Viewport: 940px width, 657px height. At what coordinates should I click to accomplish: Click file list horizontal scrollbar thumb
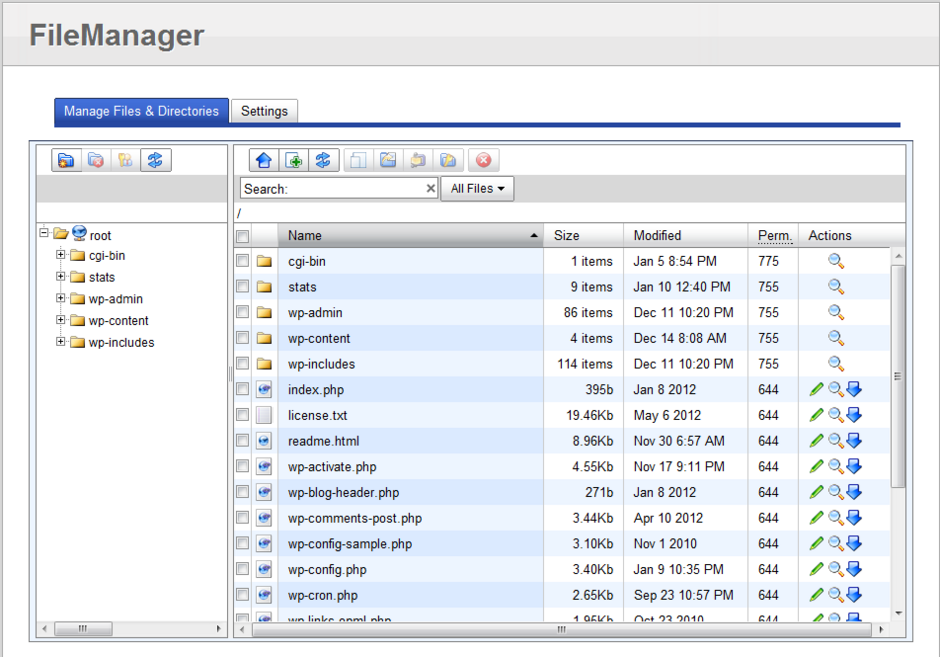(562, 629)
